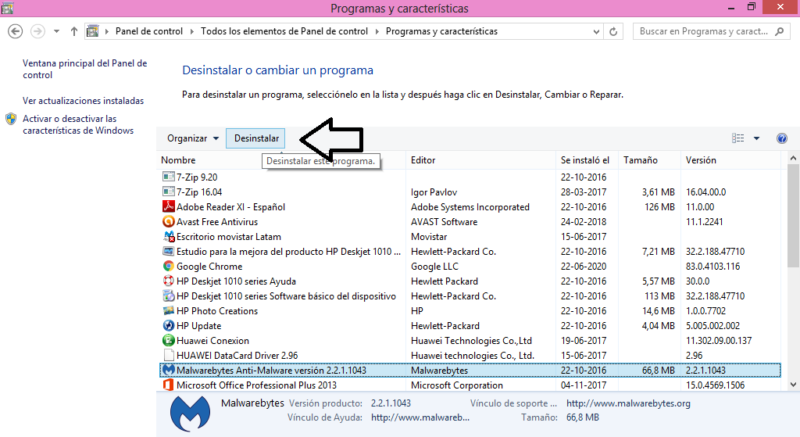800x437 pixels.
Task: Refresh the Programs and Features list
Action: [613, 32]
